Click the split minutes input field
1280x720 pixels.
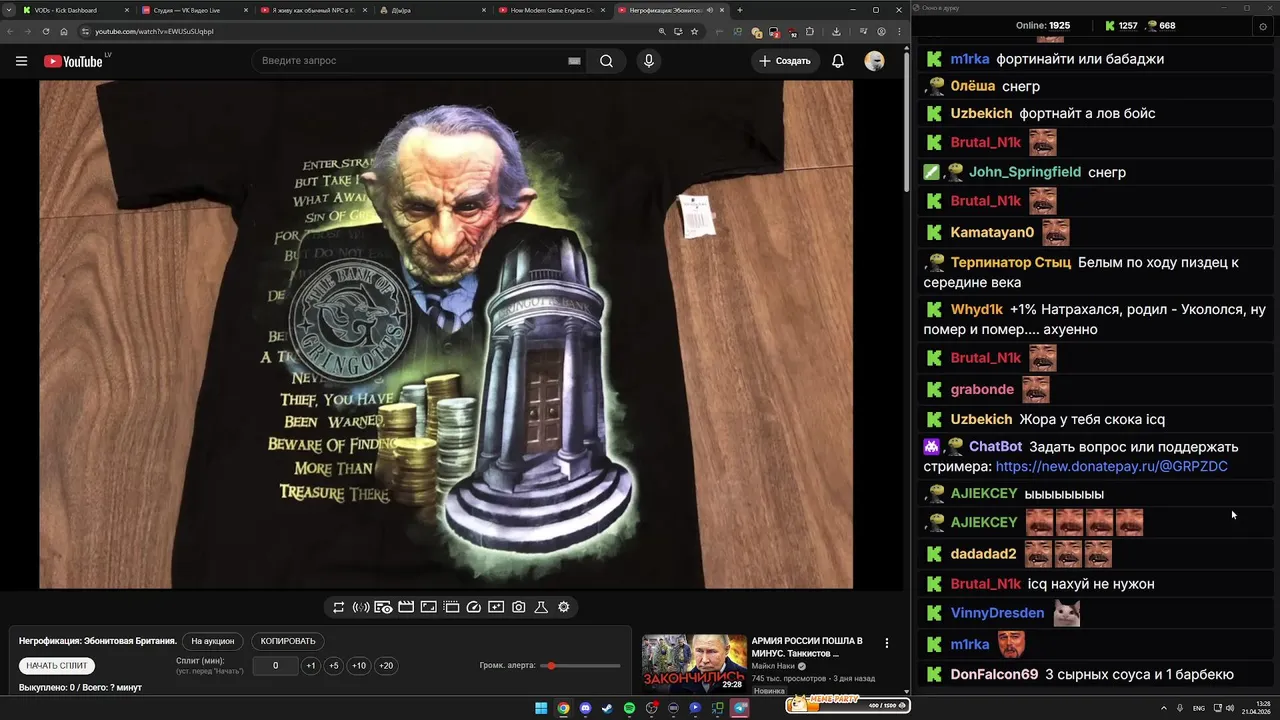pyautogui.click(x=275, y=666)
